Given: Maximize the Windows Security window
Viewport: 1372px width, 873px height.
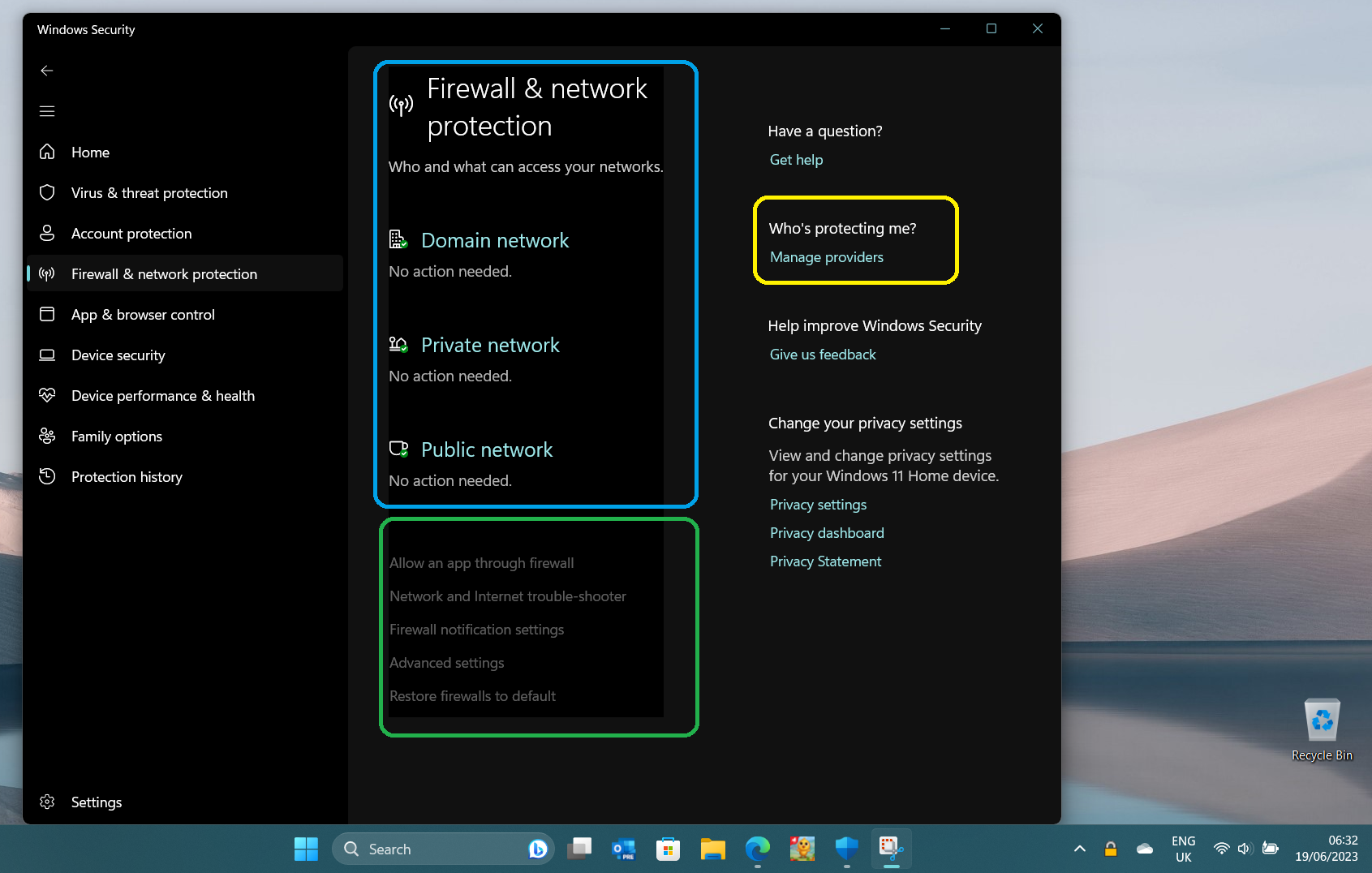Looking at the screenshot, I should tap(991, 28).
